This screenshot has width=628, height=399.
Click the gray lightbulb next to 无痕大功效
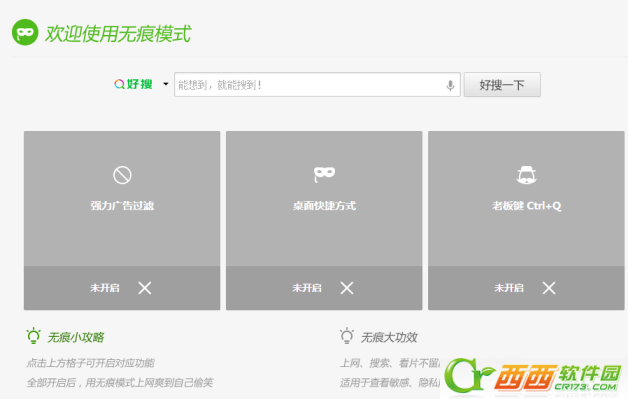pyautogui.click(x=347, y=336)
